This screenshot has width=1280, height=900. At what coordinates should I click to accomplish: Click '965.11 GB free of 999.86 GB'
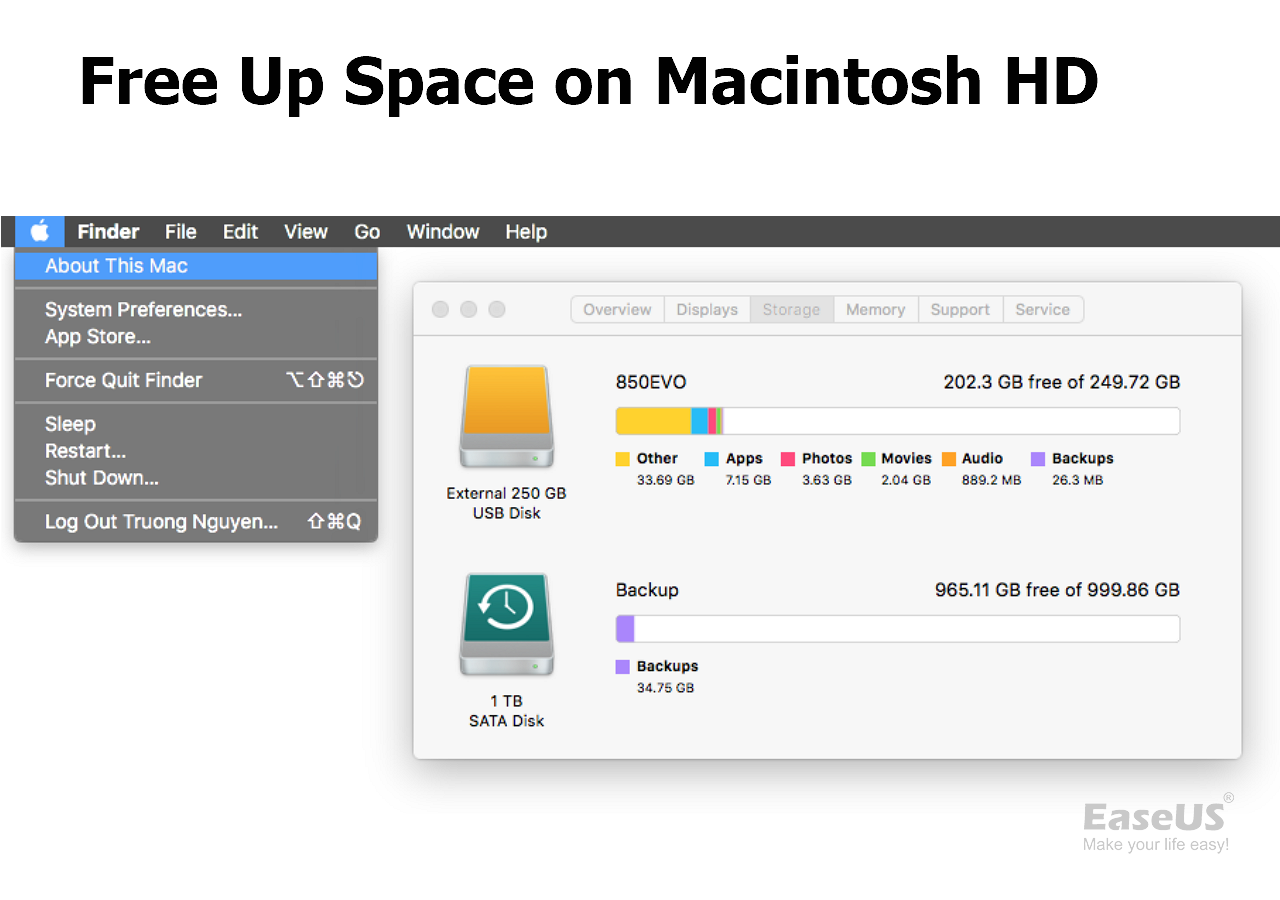(1057, 590)
